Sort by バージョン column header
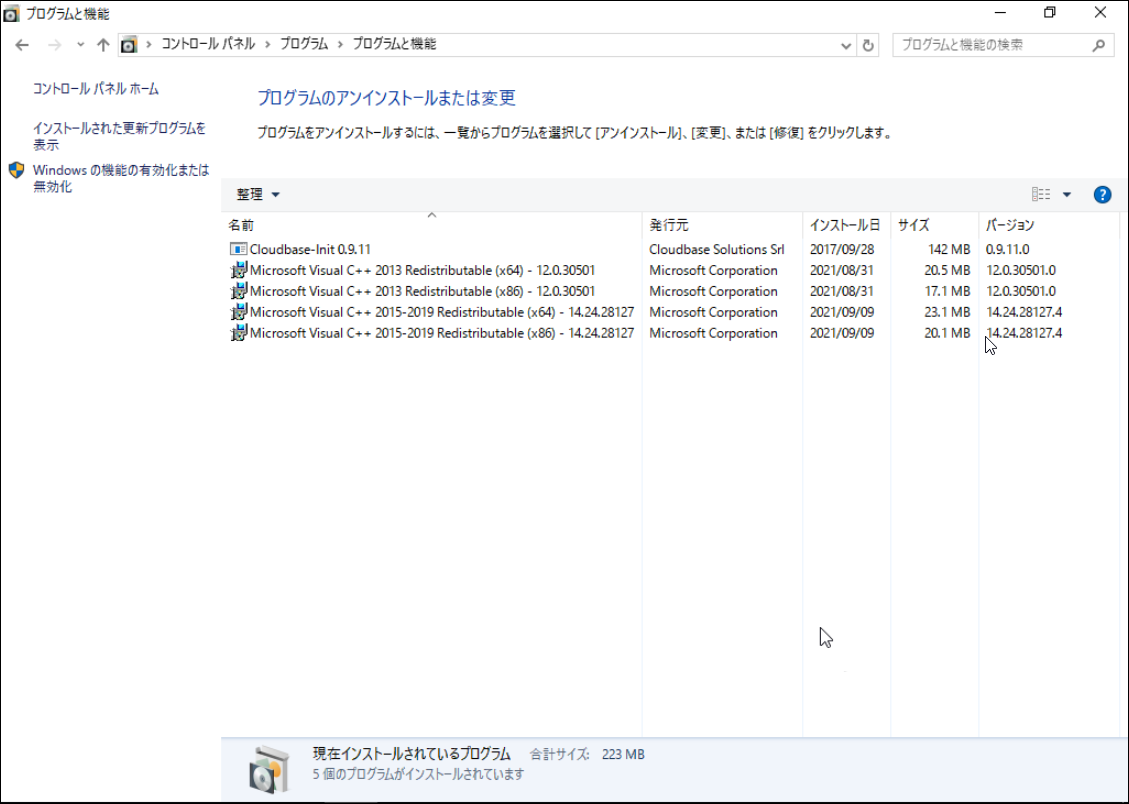This screenshot has height=804, width=1129. click(1048, 225)
